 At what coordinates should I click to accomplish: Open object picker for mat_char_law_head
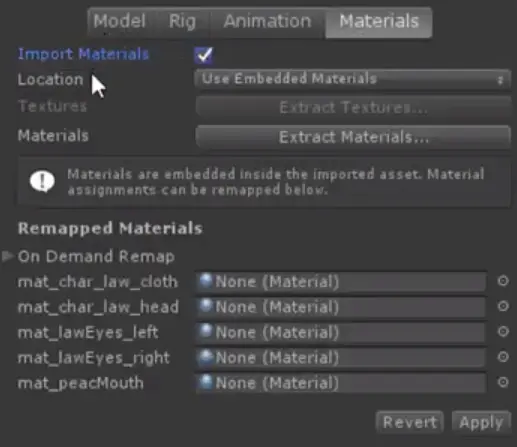pyautogui.click(x=503, y=306)
